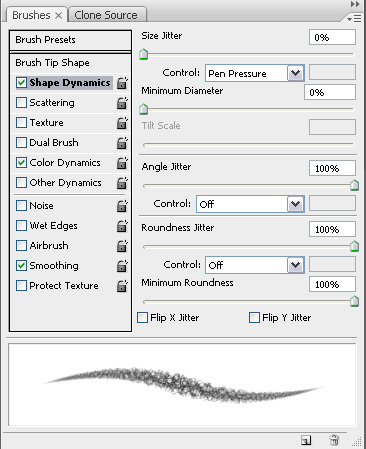
Task: Uncheck the Smoothing option
Action: pyautogui.click(x=21, y=266)
